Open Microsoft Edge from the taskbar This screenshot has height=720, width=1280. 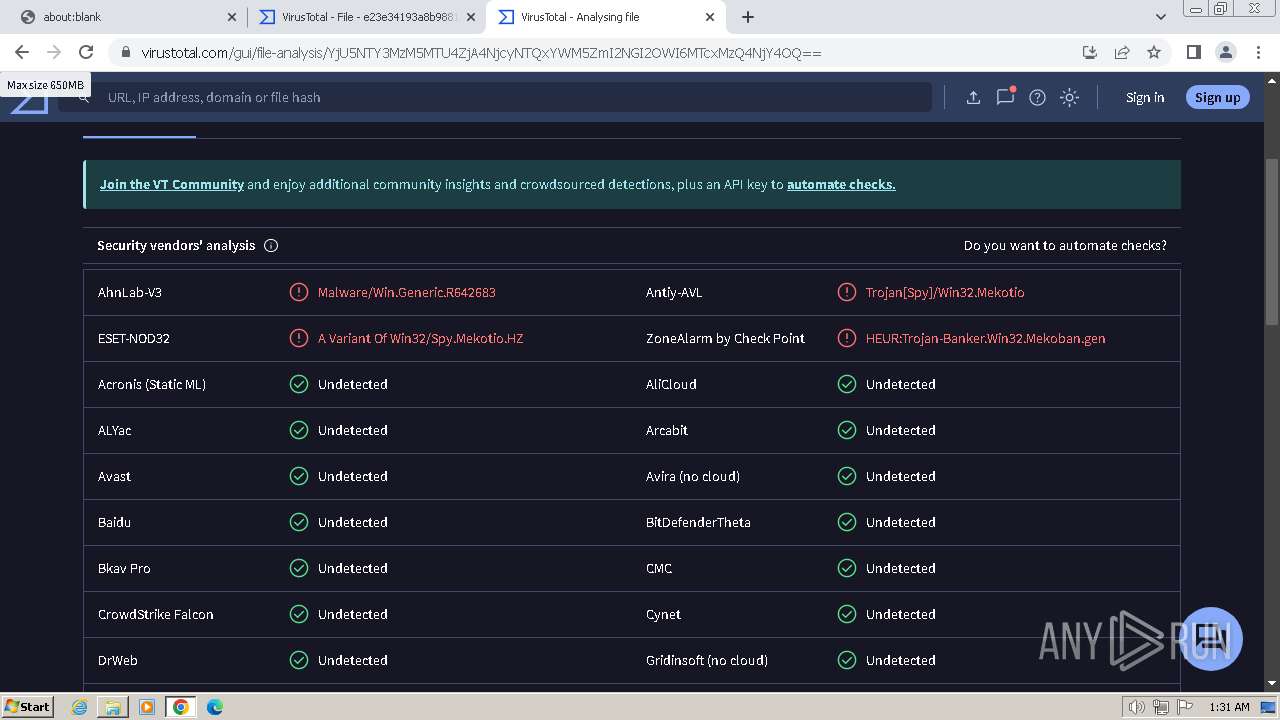point(214,707)
